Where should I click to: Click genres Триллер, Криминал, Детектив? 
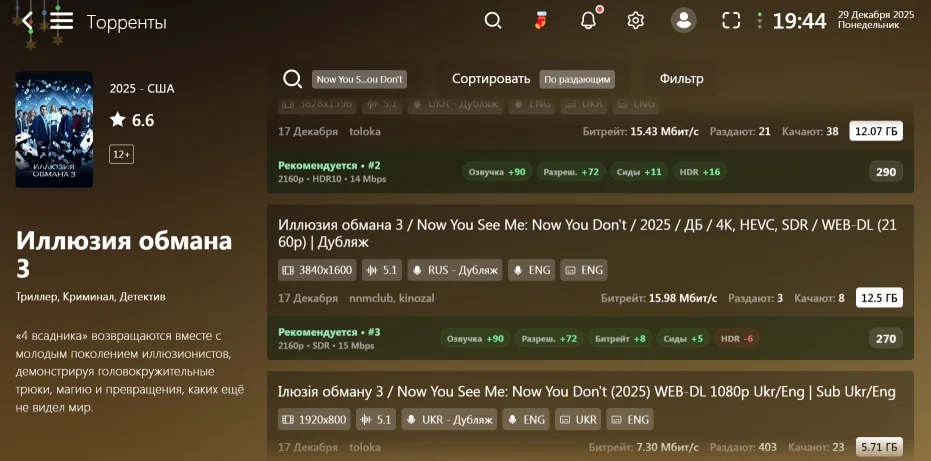pos(91,296)
